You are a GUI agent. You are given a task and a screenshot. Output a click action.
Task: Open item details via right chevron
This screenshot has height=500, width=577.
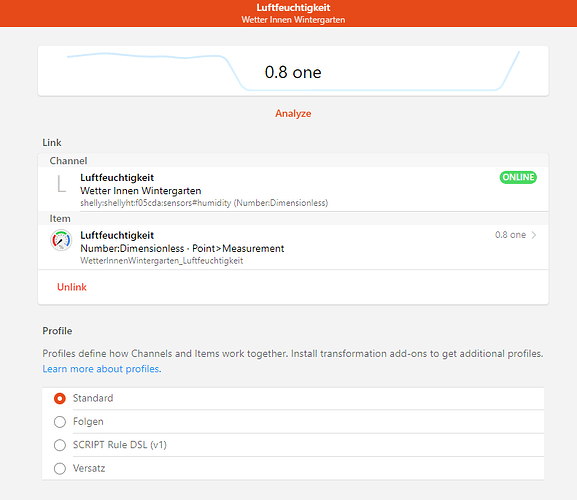click(x=534, y=235)
